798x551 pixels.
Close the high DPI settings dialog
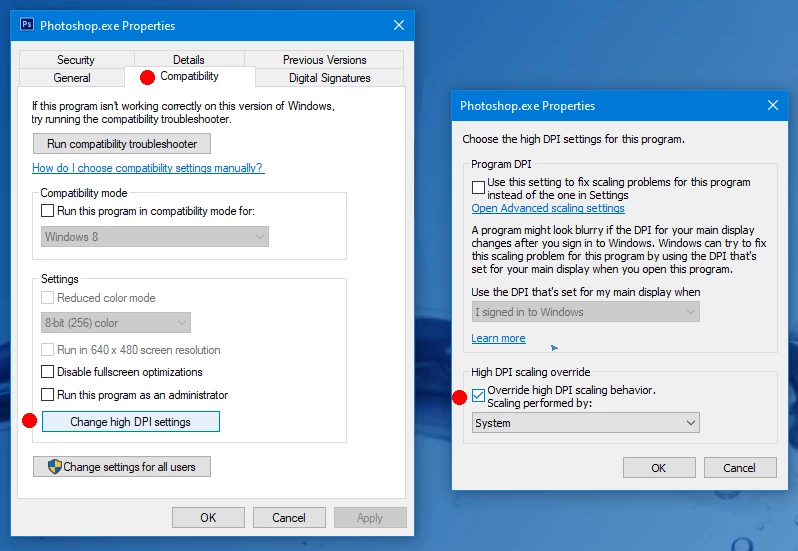[x=773, y=105]
